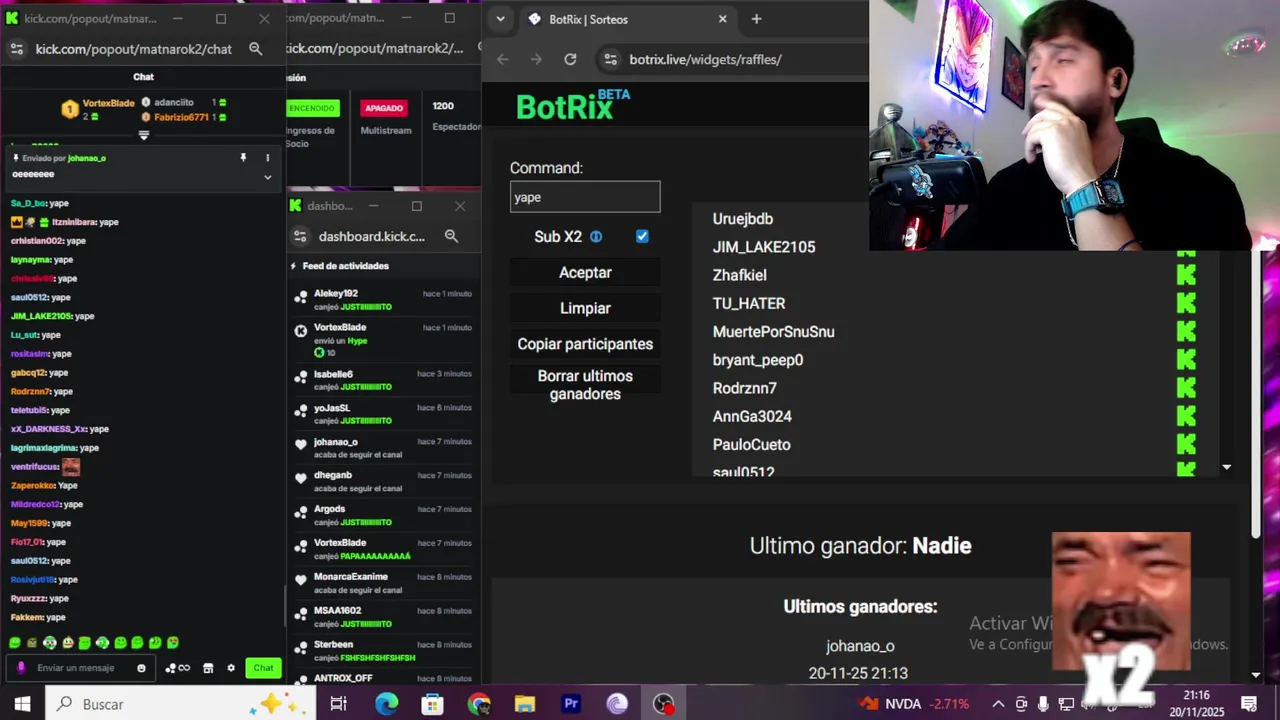Reload the BotRix raffles page

pyautogui.click(x=570, y=59)
